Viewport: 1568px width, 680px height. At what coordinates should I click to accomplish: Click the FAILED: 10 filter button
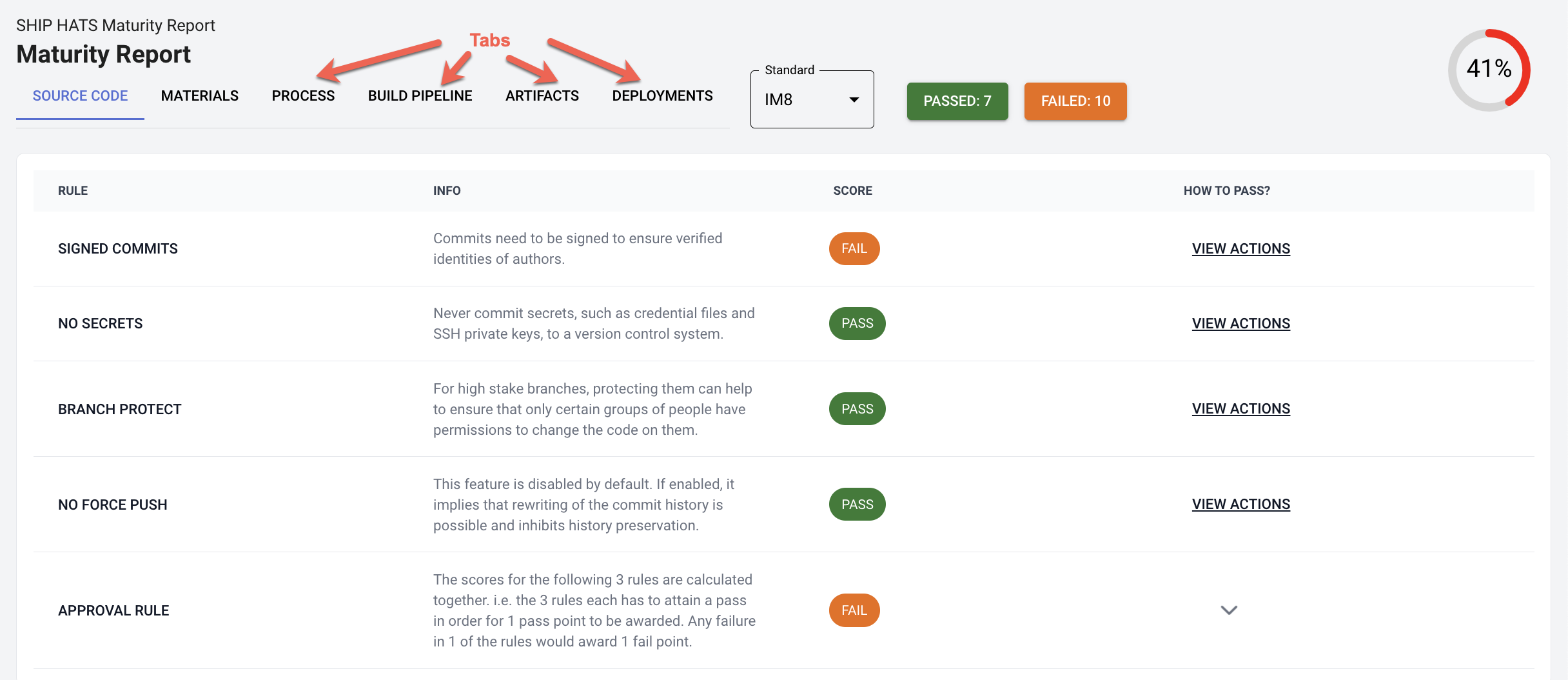pos(1075,101)
